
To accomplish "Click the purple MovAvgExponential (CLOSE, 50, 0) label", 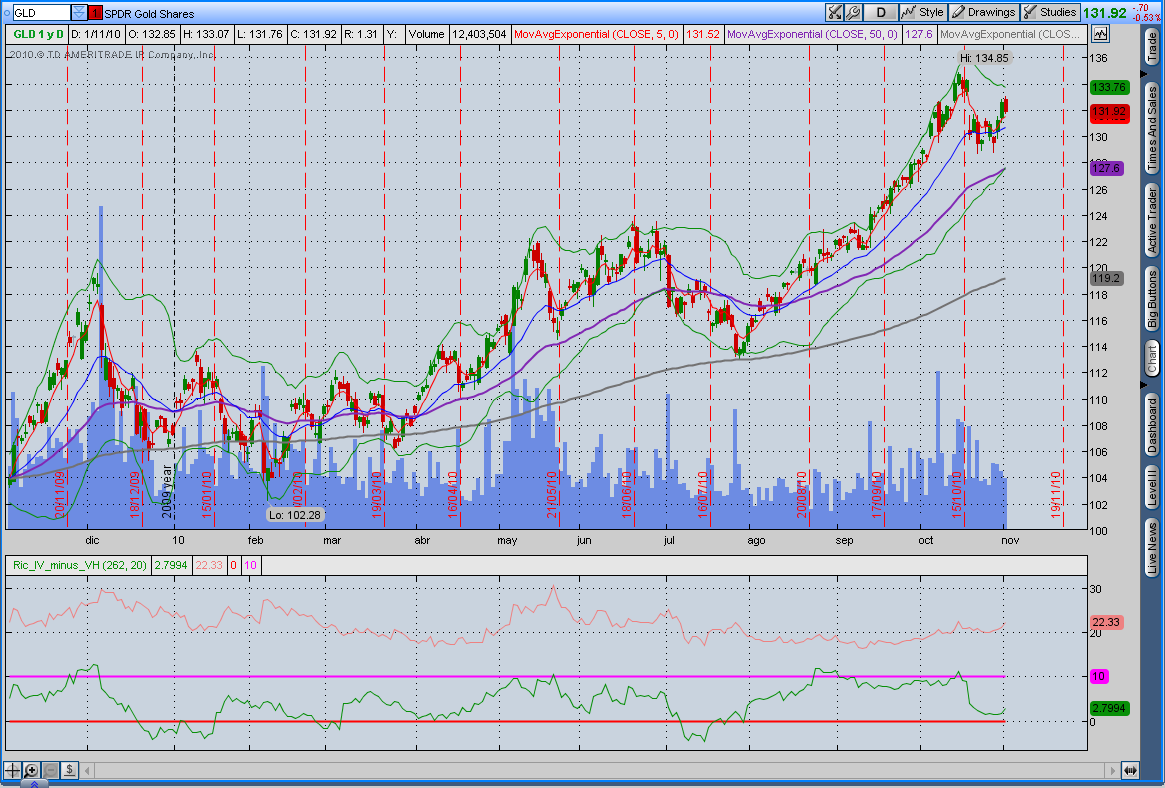I will [x=812, y=34].
